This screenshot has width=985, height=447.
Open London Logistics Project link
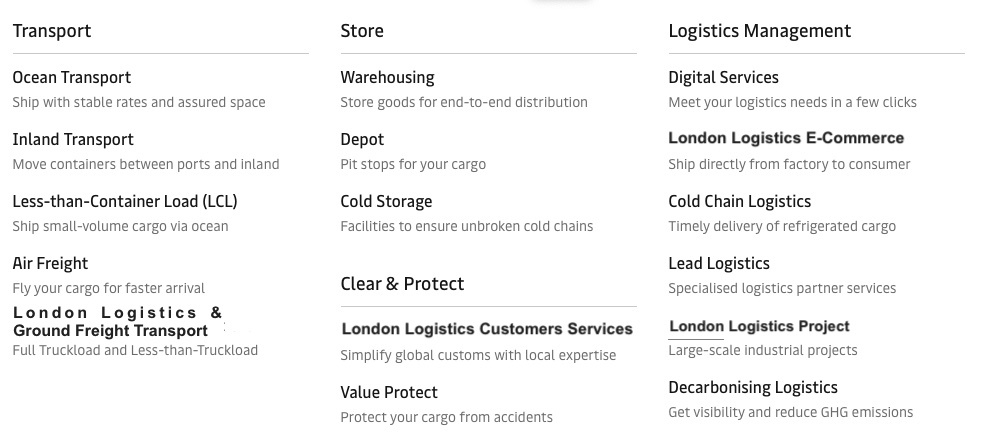[759, 327]
